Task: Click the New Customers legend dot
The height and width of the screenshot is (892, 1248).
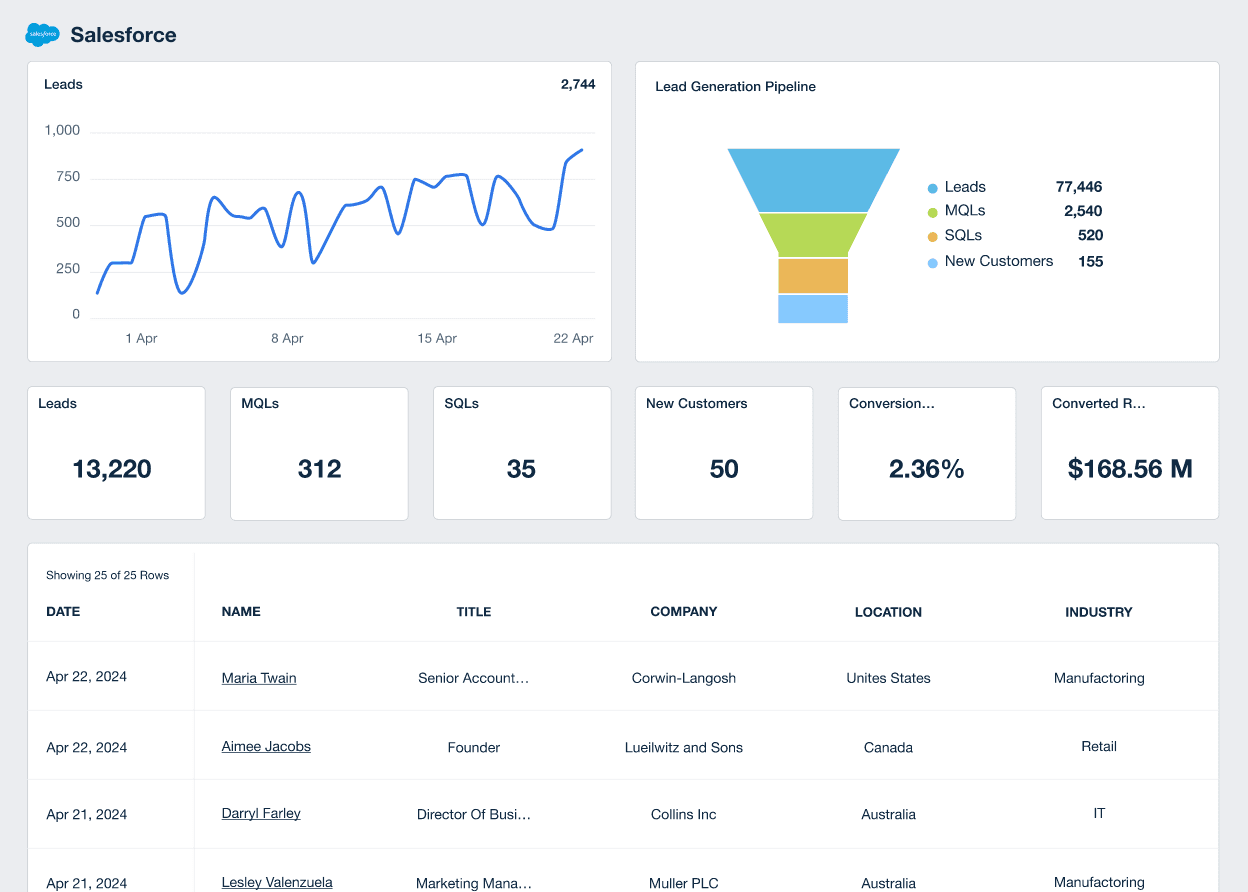Action: click(x=931, y=261)
